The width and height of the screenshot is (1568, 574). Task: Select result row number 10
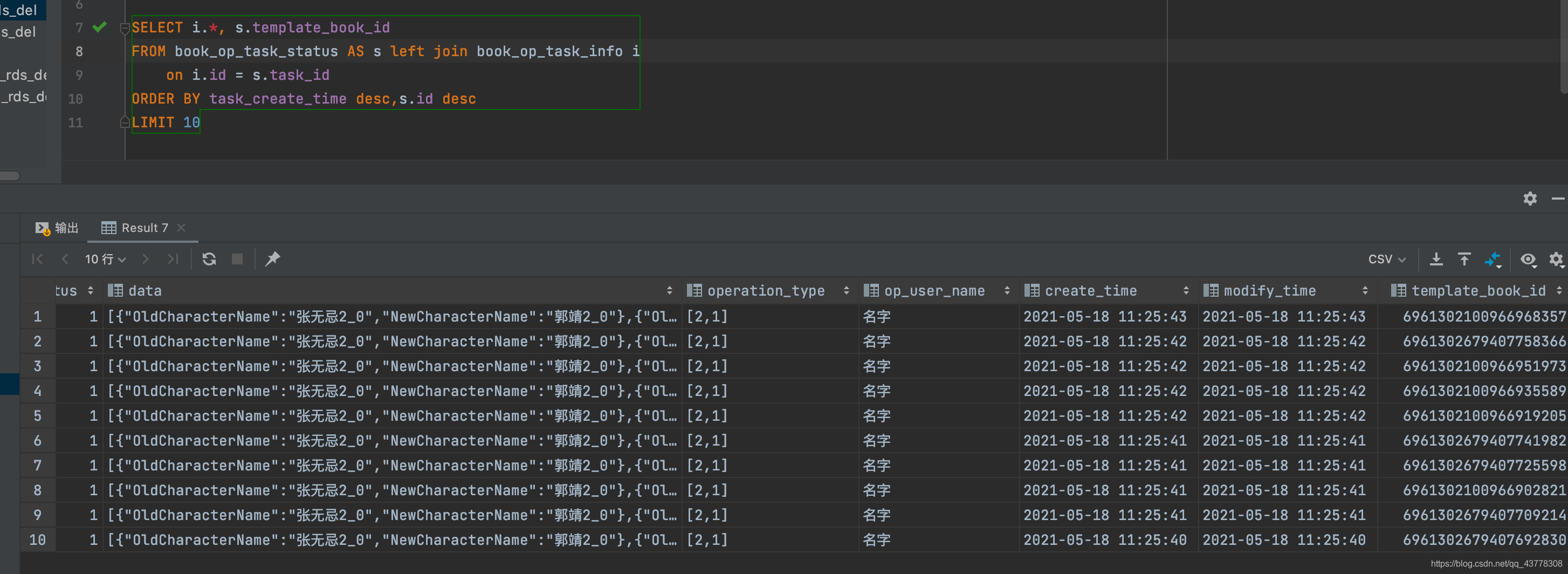(x=38, y=540)
